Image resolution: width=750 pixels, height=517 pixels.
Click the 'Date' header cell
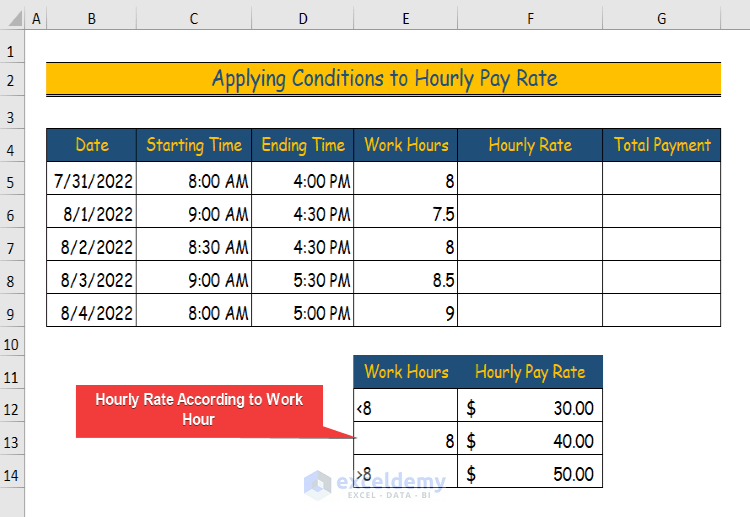(91, 145)
